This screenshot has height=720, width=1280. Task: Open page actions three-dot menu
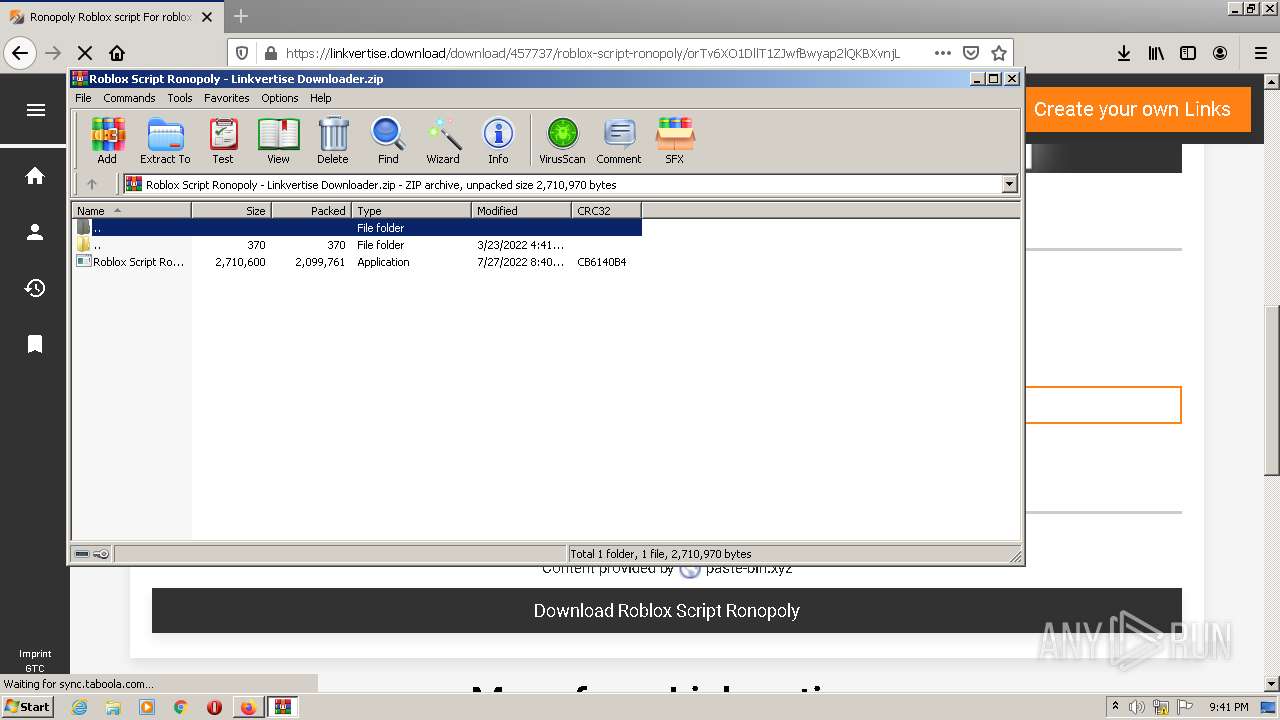tap(942, 53)
